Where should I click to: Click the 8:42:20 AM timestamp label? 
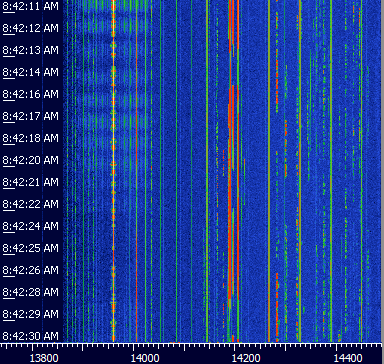(31, 160)
